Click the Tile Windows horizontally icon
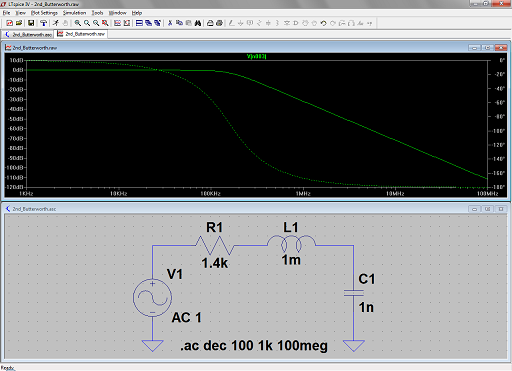Viewport: 512px width, 371px height. pos(139,23)
